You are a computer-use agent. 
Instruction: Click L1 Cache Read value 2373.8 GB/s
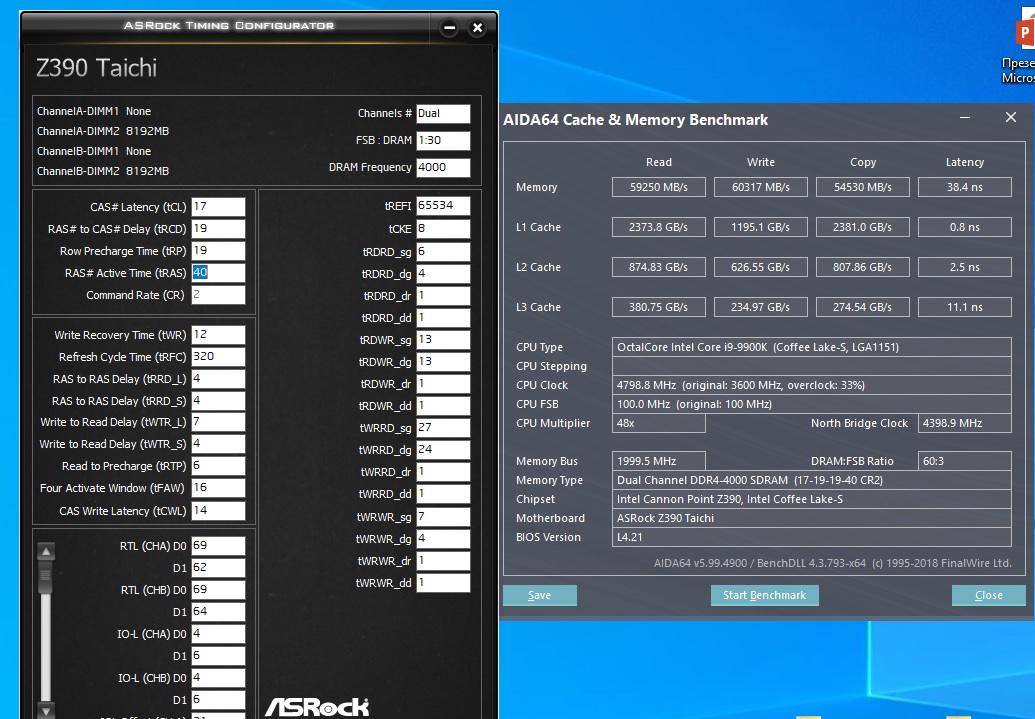659,227
